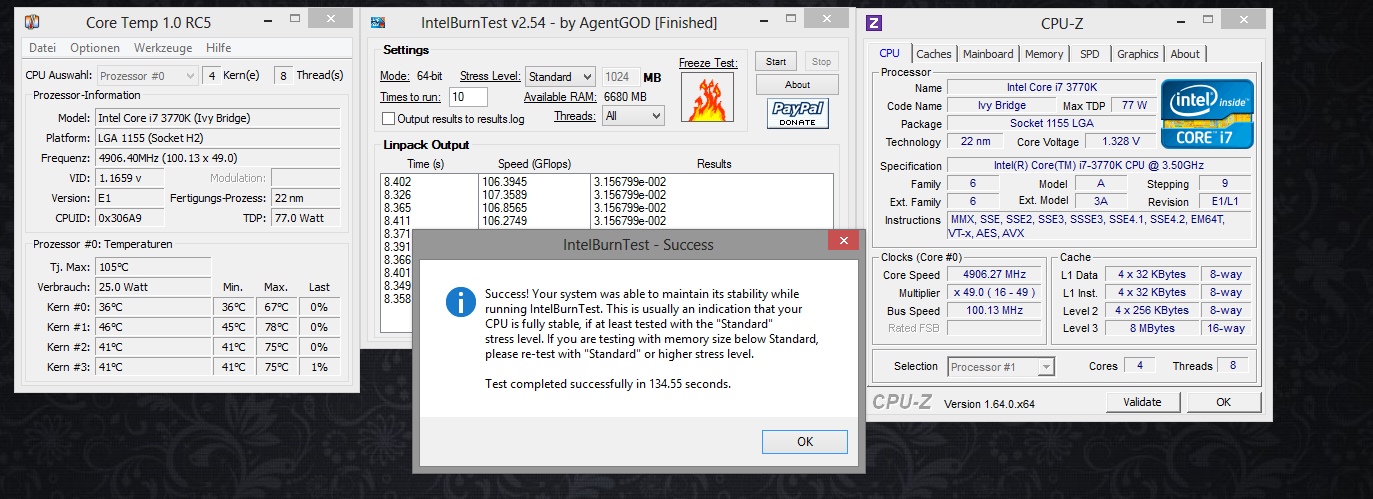Image resolution: width=1373 pixels, height=499 pixels.
Task: Switch to the SPD tab in CPU-Z
Action: click(1090, 54)
